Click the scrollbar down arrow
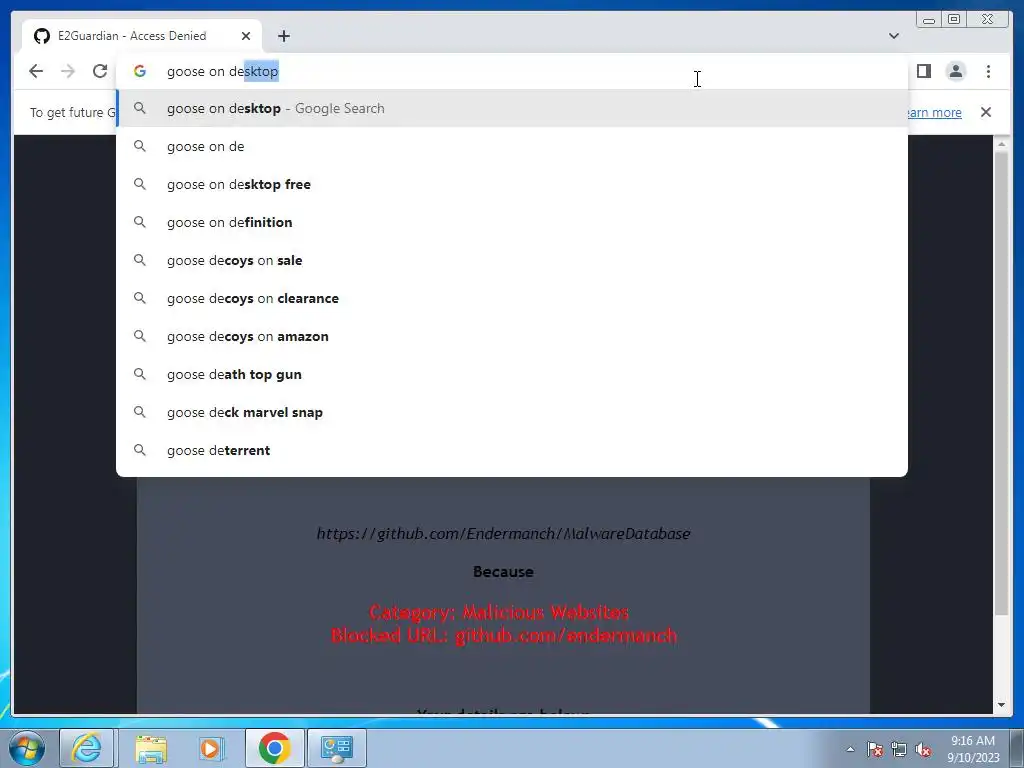Screen dimensions: 1024x768 1001,705
